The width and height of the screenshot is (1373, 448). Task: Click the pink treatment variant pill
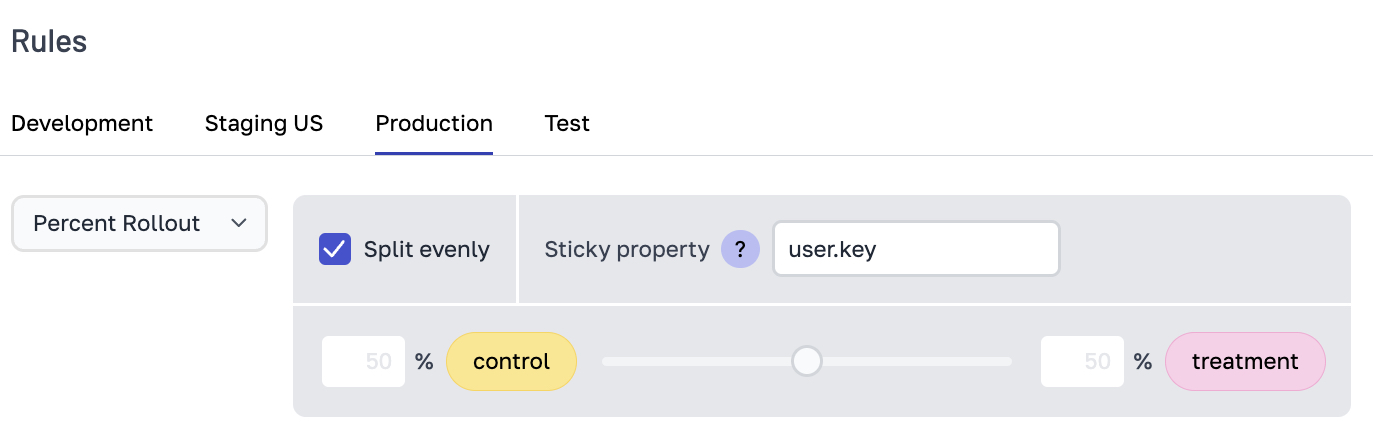pos(1245,361)
